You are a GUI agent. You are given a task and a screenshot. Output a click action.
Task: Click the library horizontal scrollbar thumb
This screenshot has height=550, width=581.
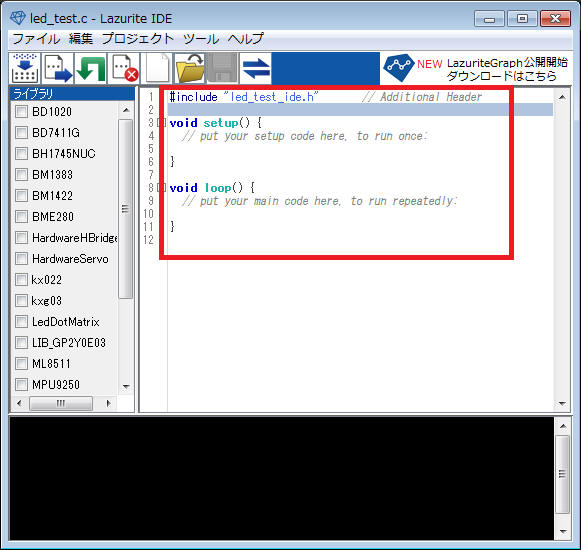tap(61, 403)
